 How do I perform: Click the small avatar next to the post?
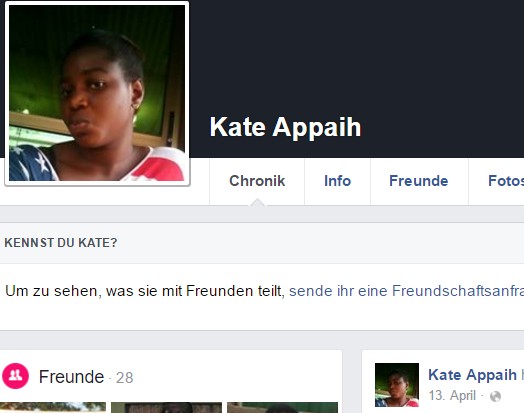click(x=397, y=385)
